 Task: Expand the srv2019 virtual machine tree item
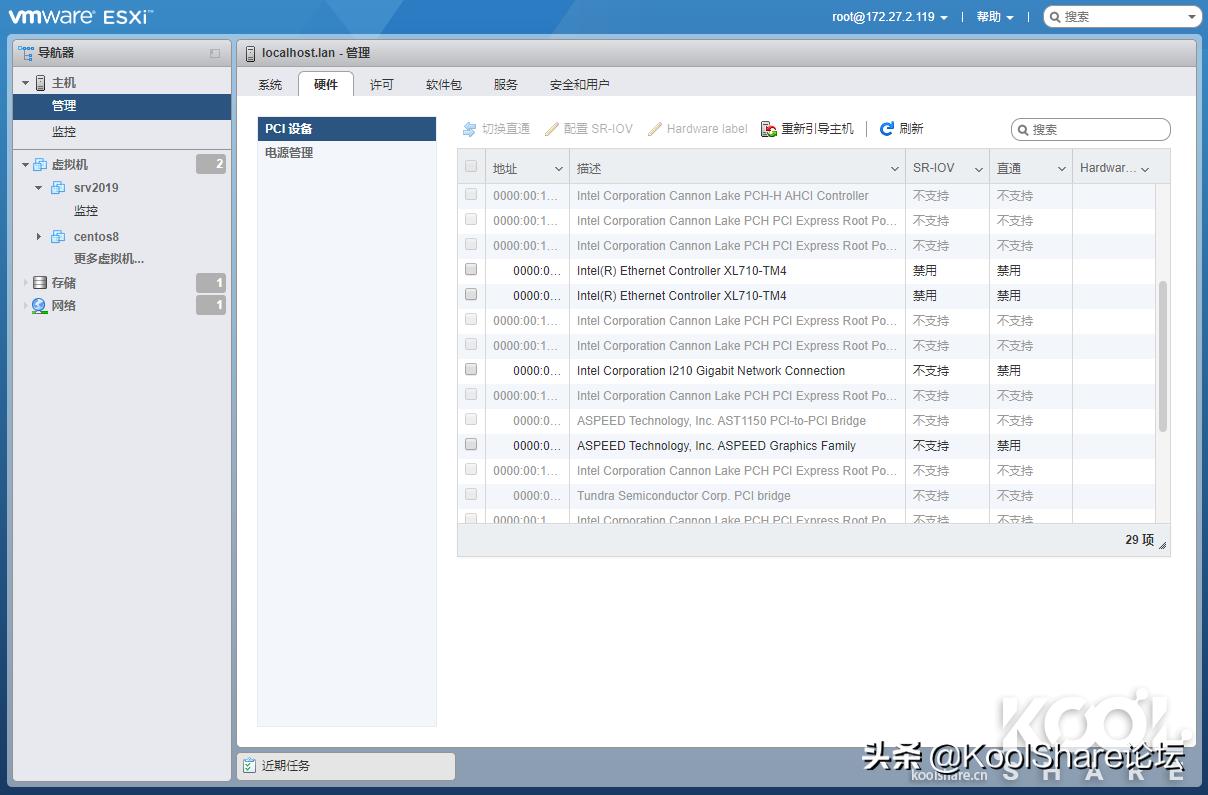[38, 187]
